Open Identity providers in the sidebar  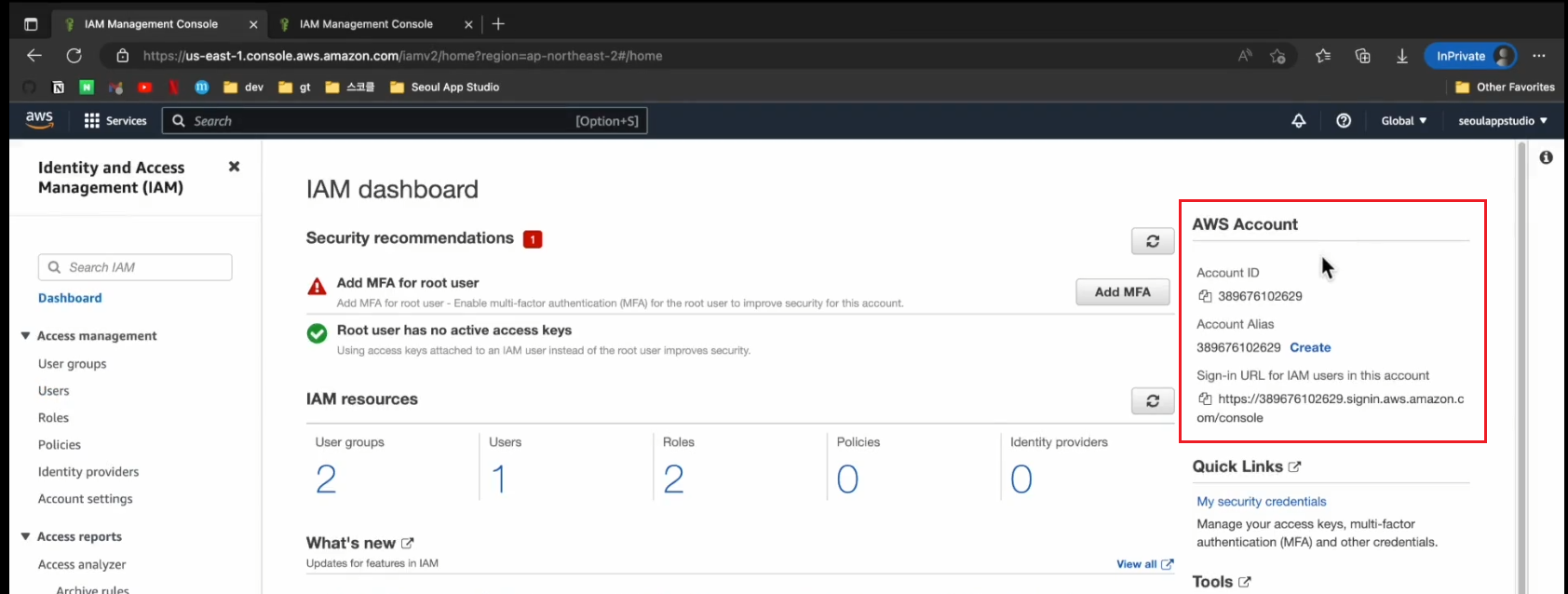tap(88, 471)
